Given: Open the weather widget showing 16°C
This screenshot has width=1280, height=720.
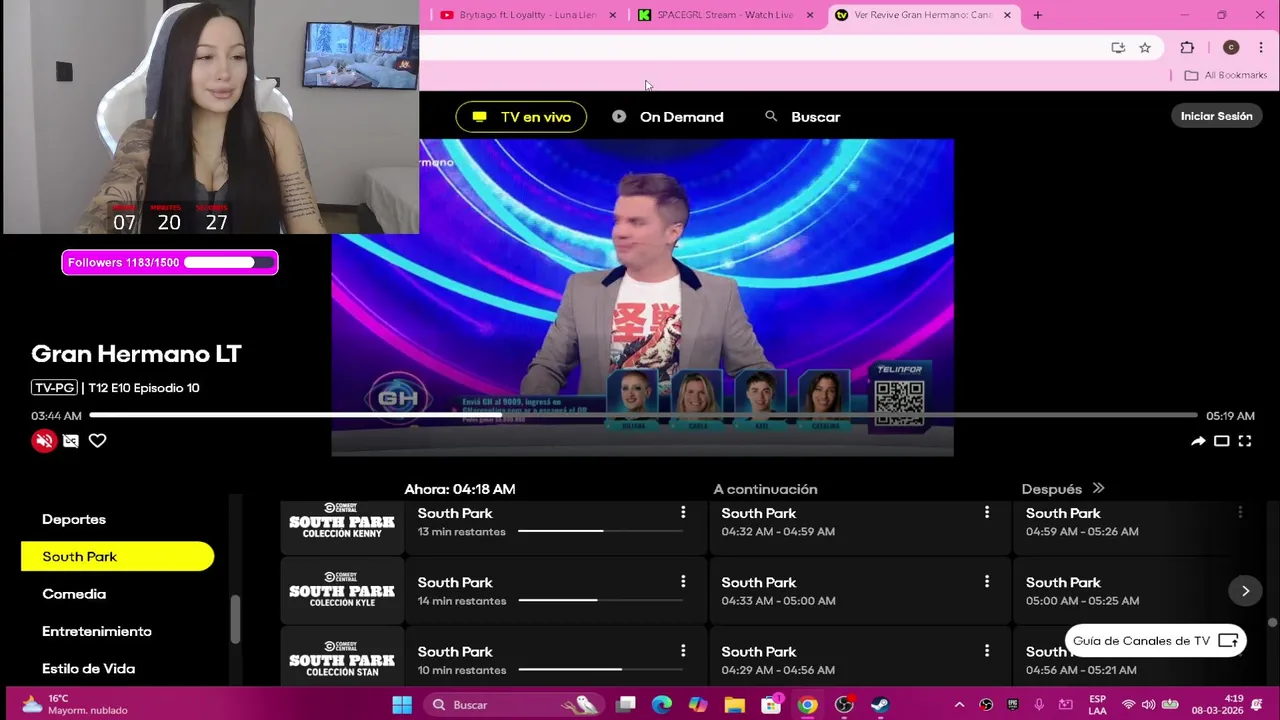Looking at the screenshot, I should [75, 705].
